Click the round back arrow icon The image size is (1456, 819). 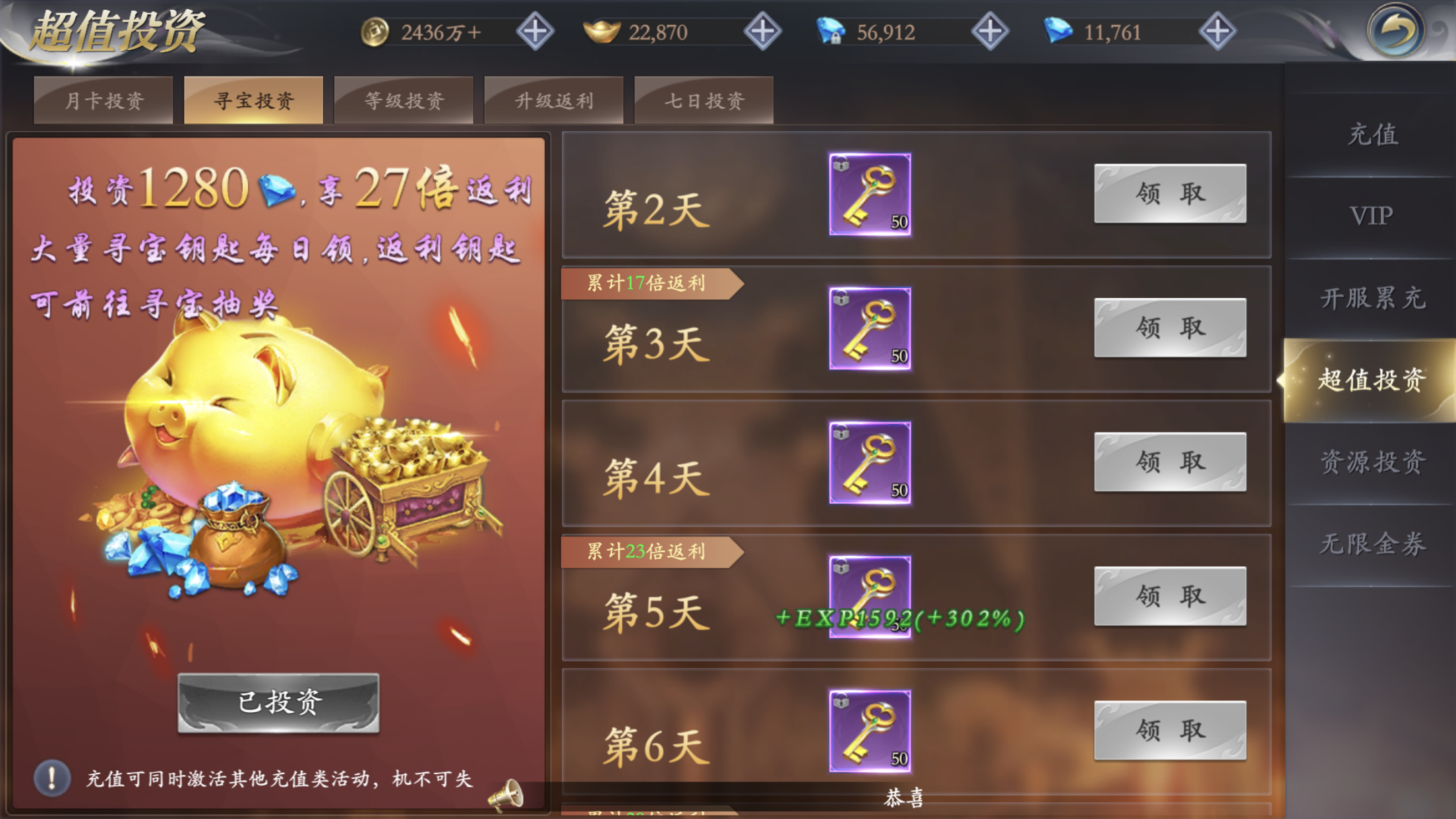tap(1395, 30)
